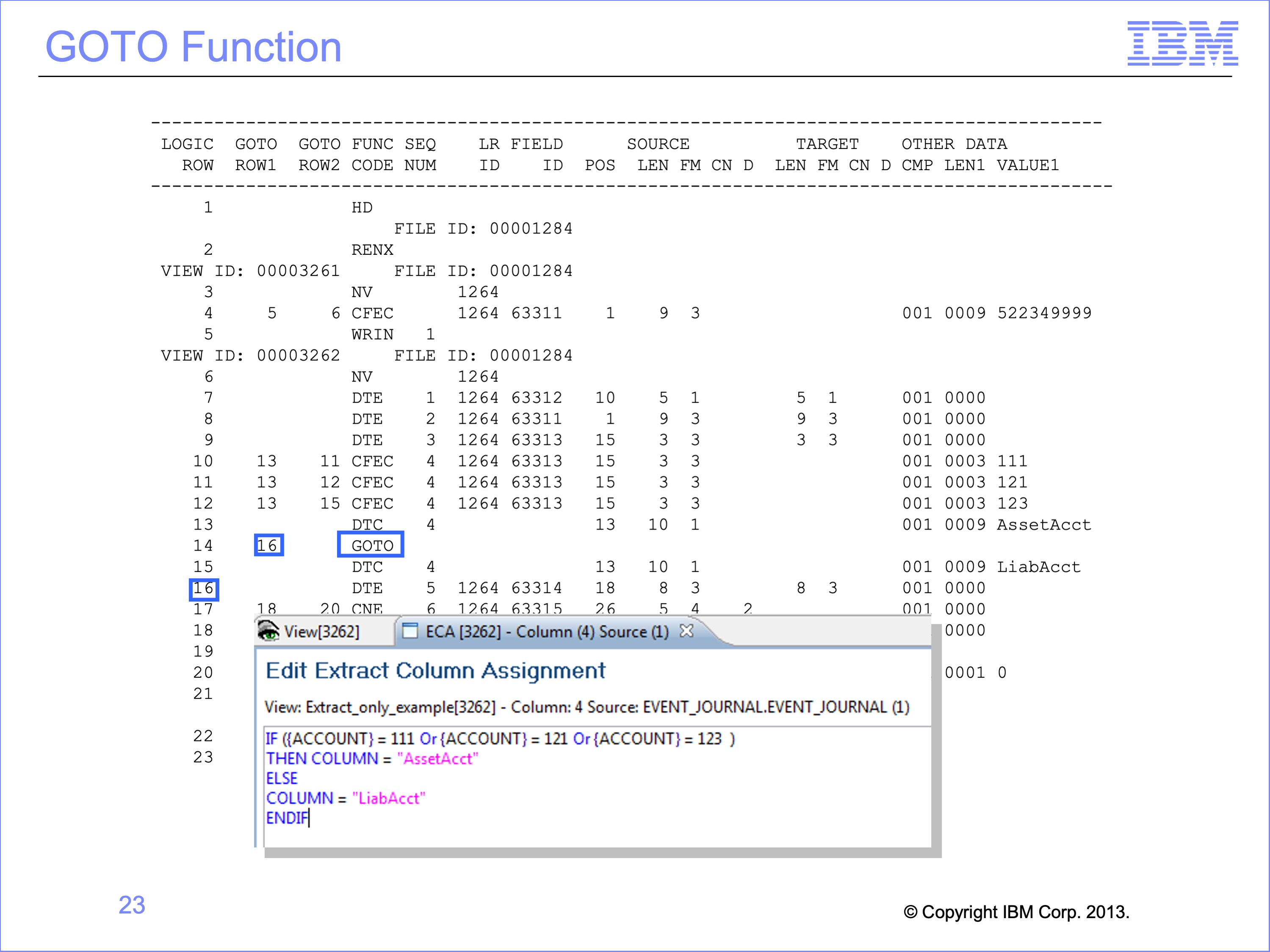
Task: Click the AssetAcct value in row 13
Action: tap(1043, 524)
